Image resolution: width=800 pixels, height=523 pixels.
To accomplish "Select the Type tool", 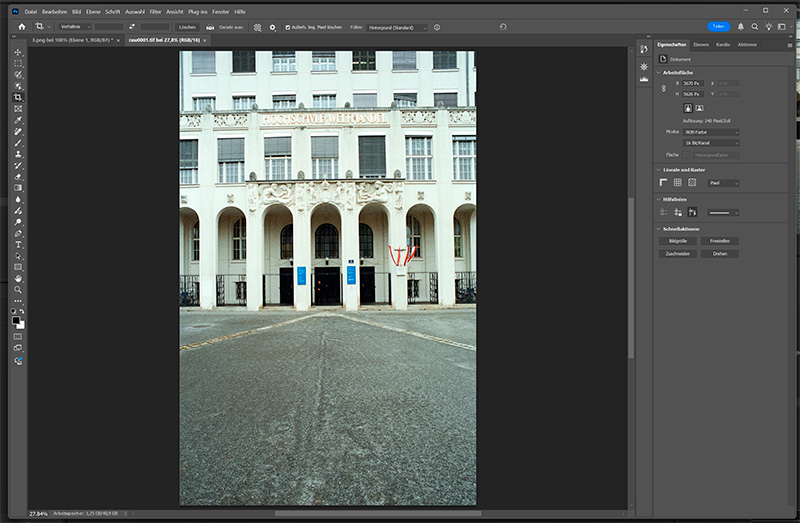I will [x=18, y=244].
